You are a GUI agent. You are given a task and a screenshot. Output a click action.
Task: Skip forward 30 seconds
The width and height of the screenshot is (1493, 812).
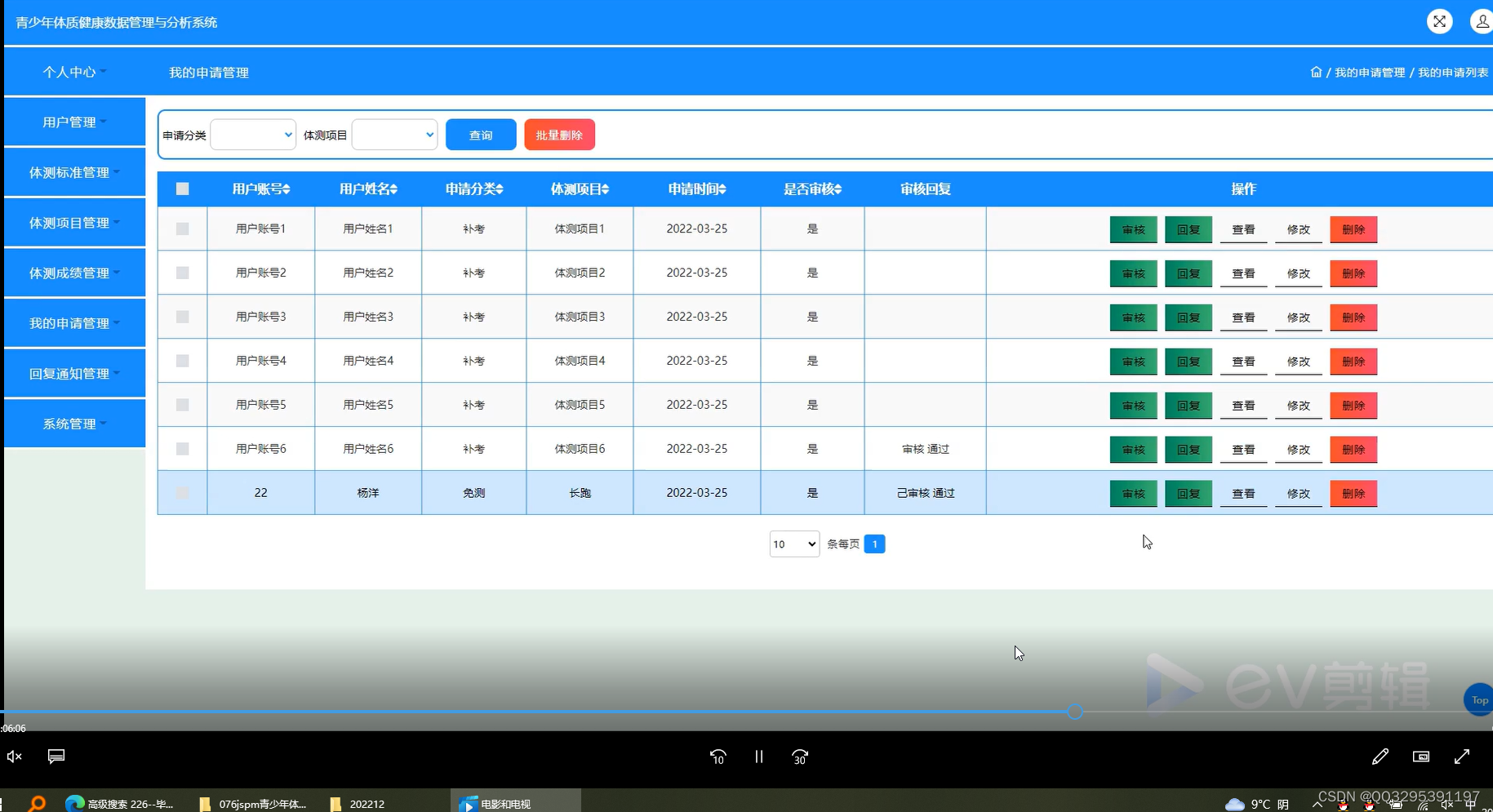tap(800, 757)
